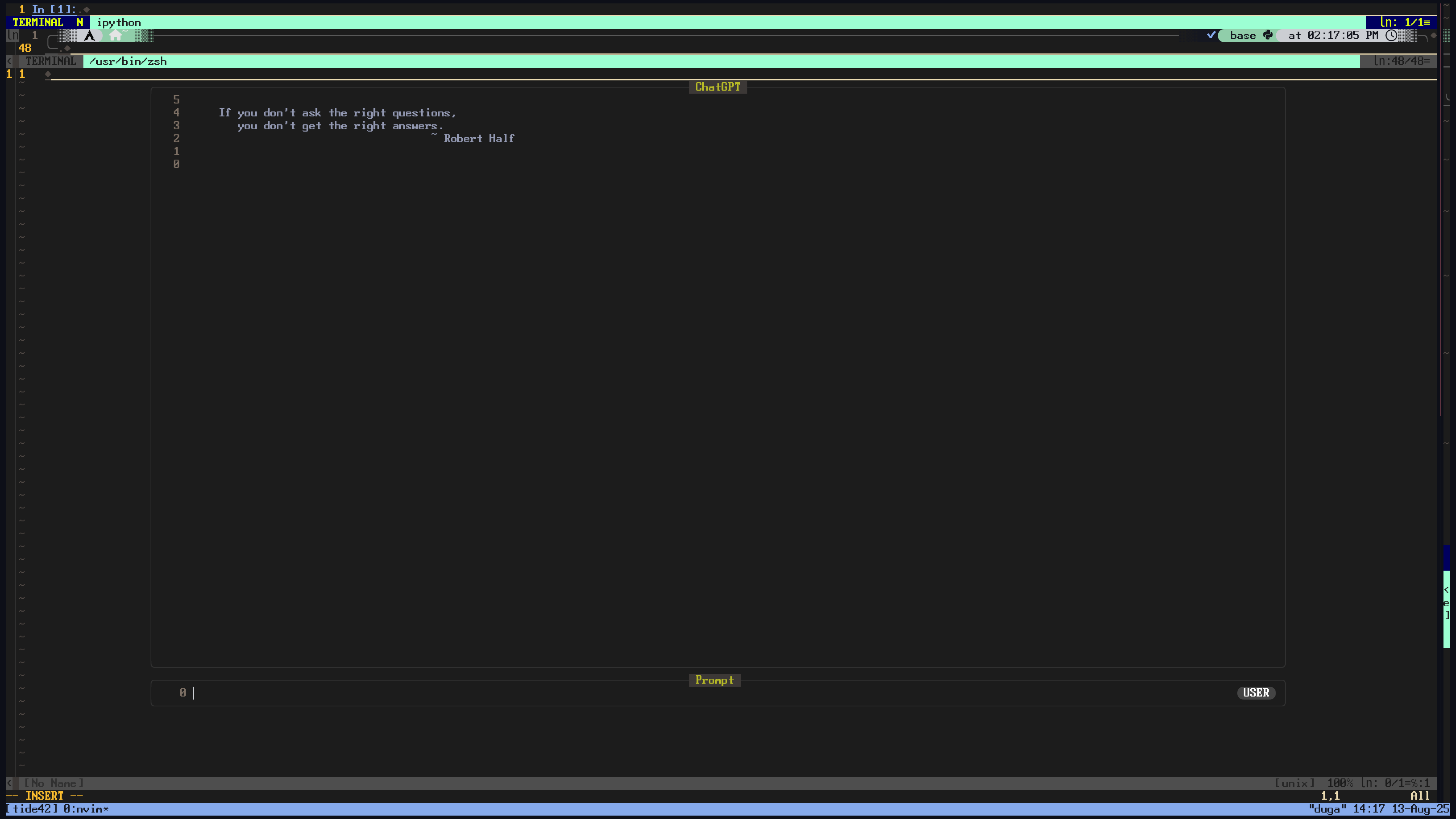This screenshot has width=1456, height=819.
Task: Click the left chevron before zsh TERMINAL label
Action: pos(9,61)
